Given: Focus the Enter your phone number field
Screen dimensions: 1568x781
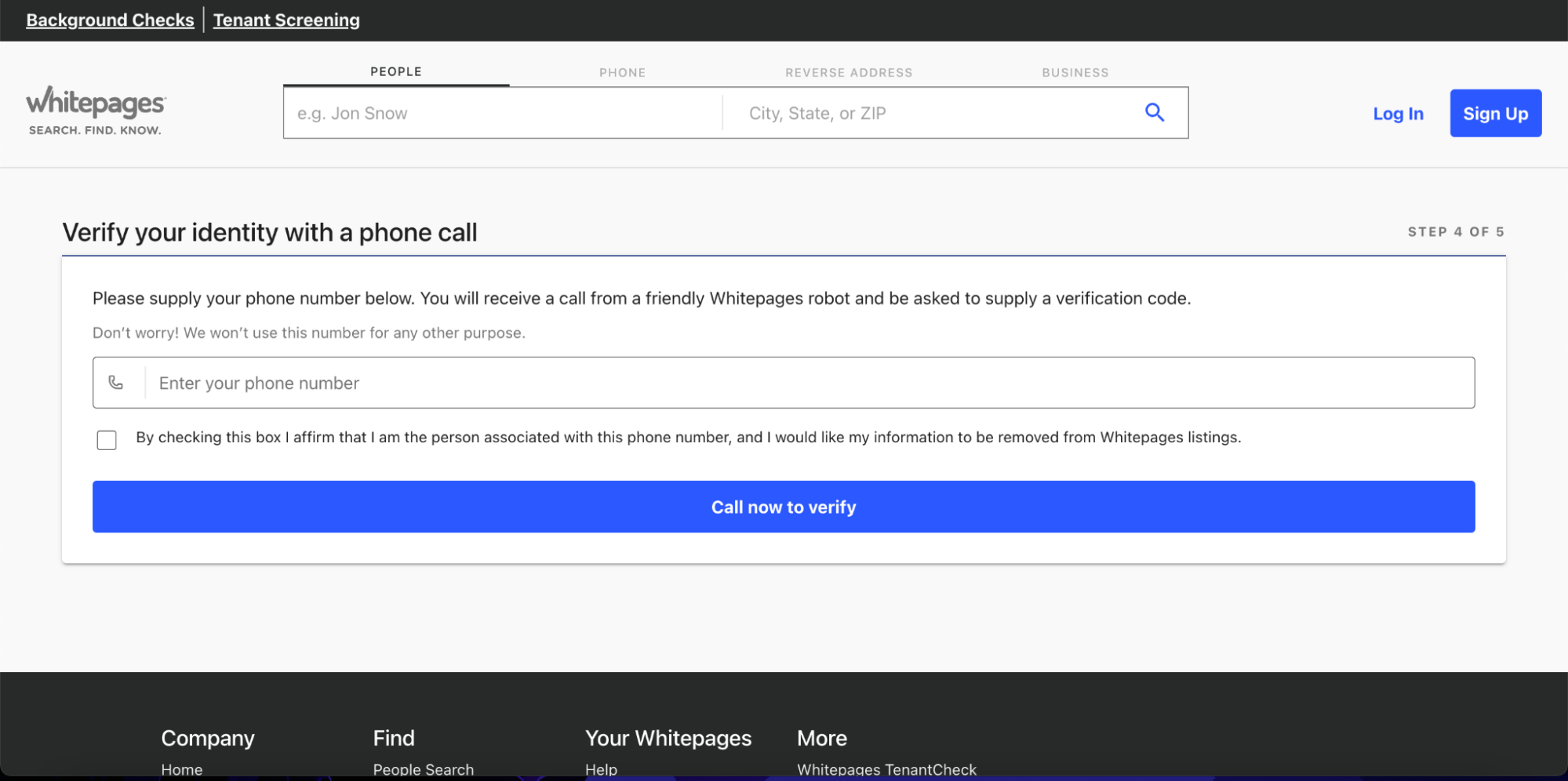Looking at the screenshot, I should (808, 383).
